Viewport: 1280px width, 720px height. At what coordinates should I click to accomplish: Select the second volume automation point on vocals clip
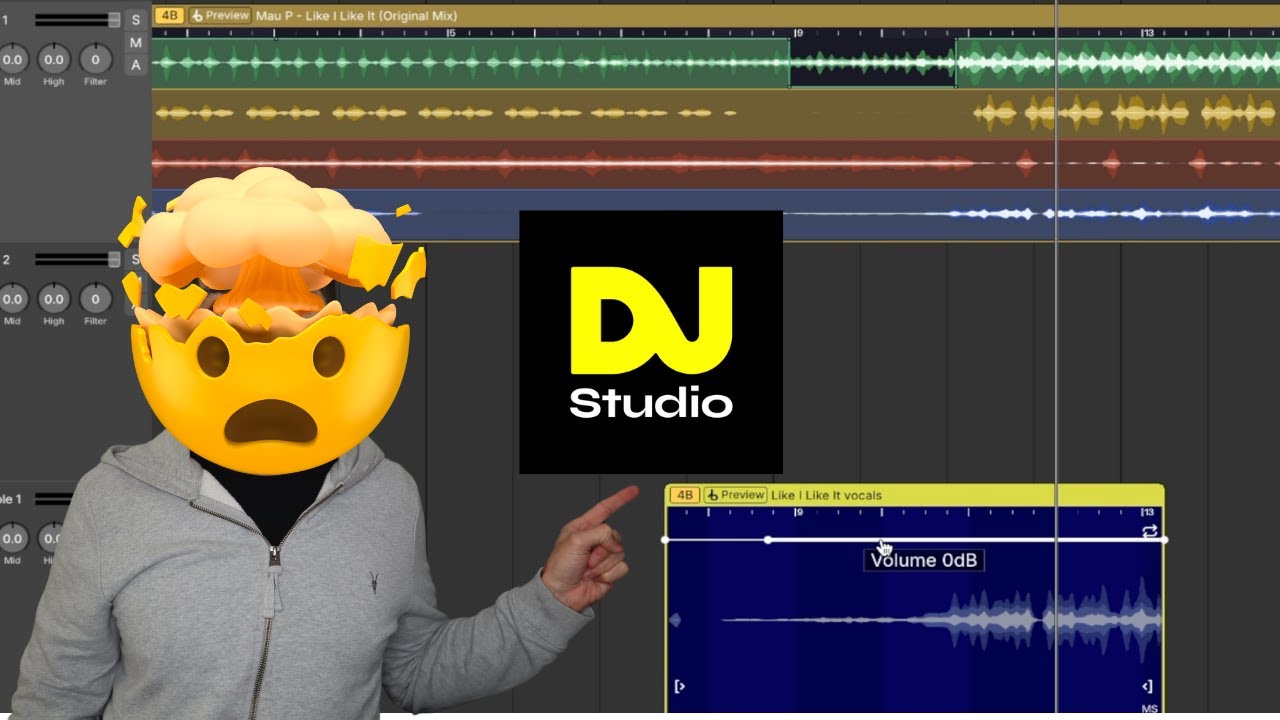(x=768, y=540)
